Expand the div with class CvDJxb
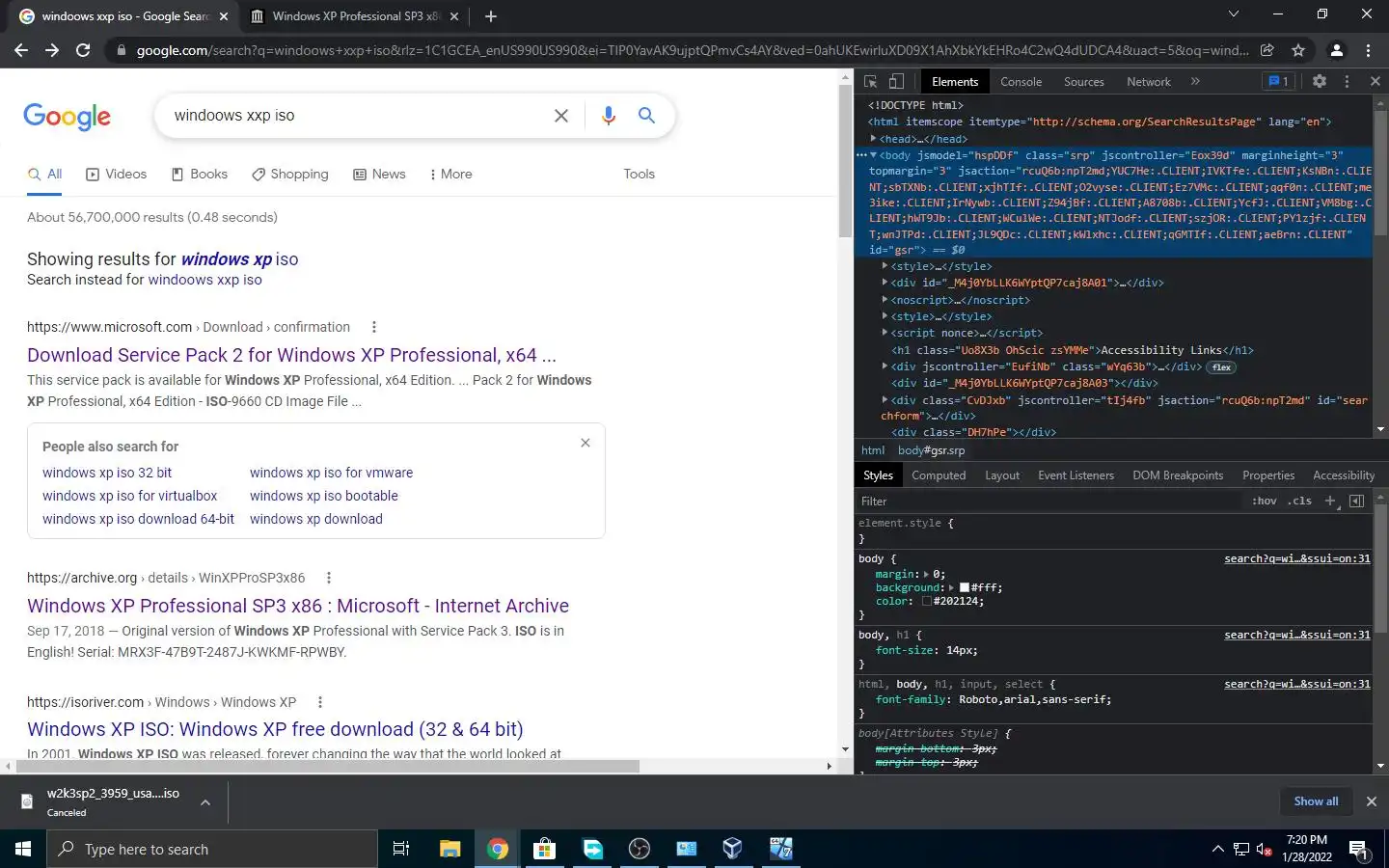This screenshot has height=868, width=1389. pos(885,400)
